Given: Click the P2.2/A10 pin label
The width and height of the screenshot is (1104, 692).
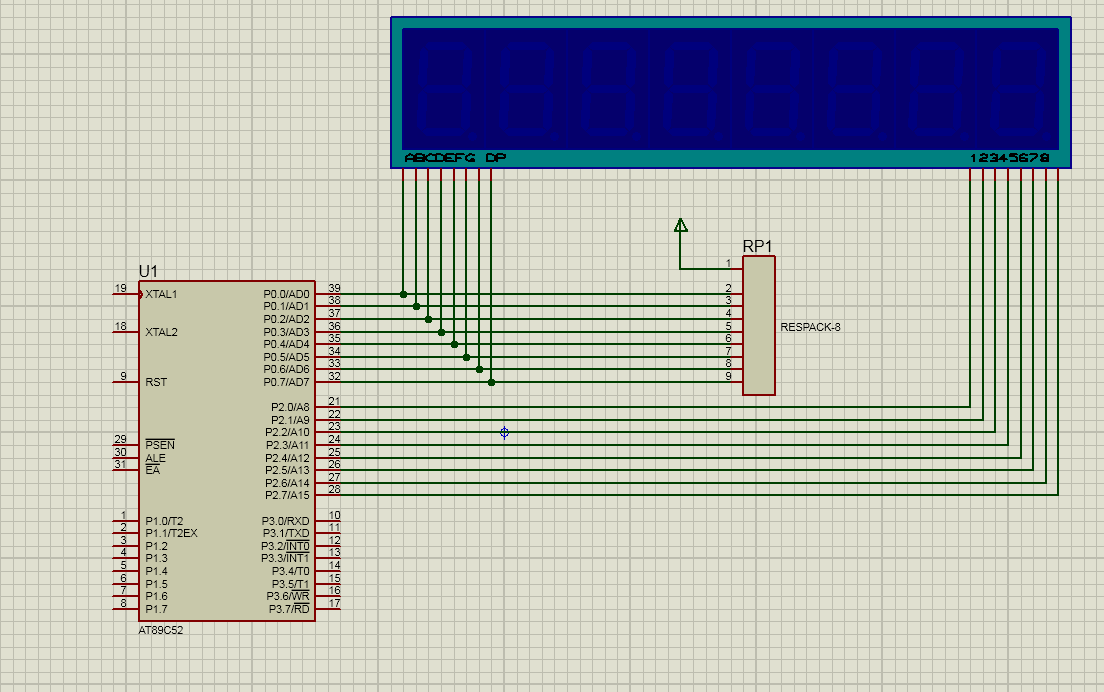Looking at the screenshot, I should click(287, 432).
